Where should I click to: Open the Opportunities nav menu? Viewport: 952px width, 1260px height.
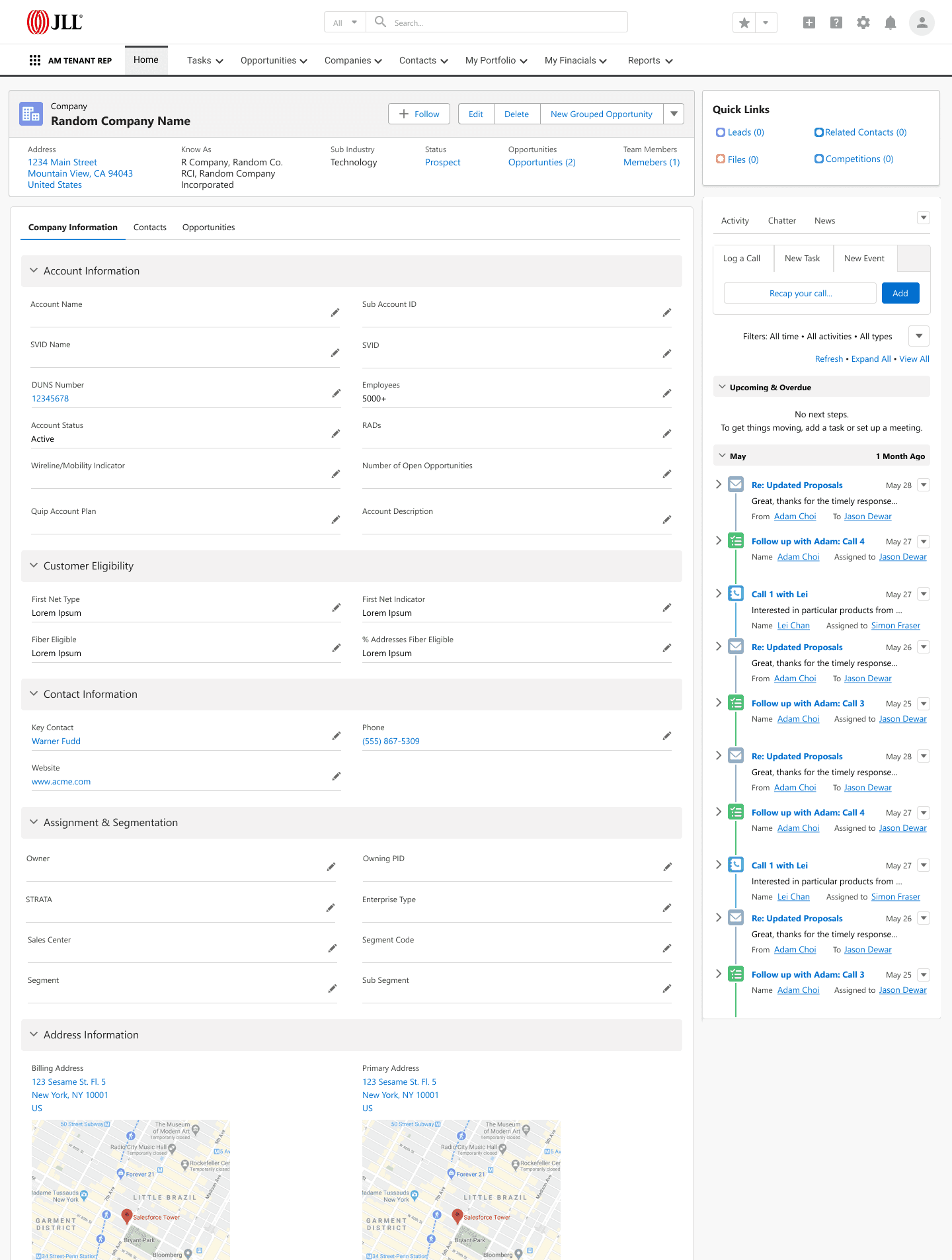pyautogui.click(x=274, y=60)
